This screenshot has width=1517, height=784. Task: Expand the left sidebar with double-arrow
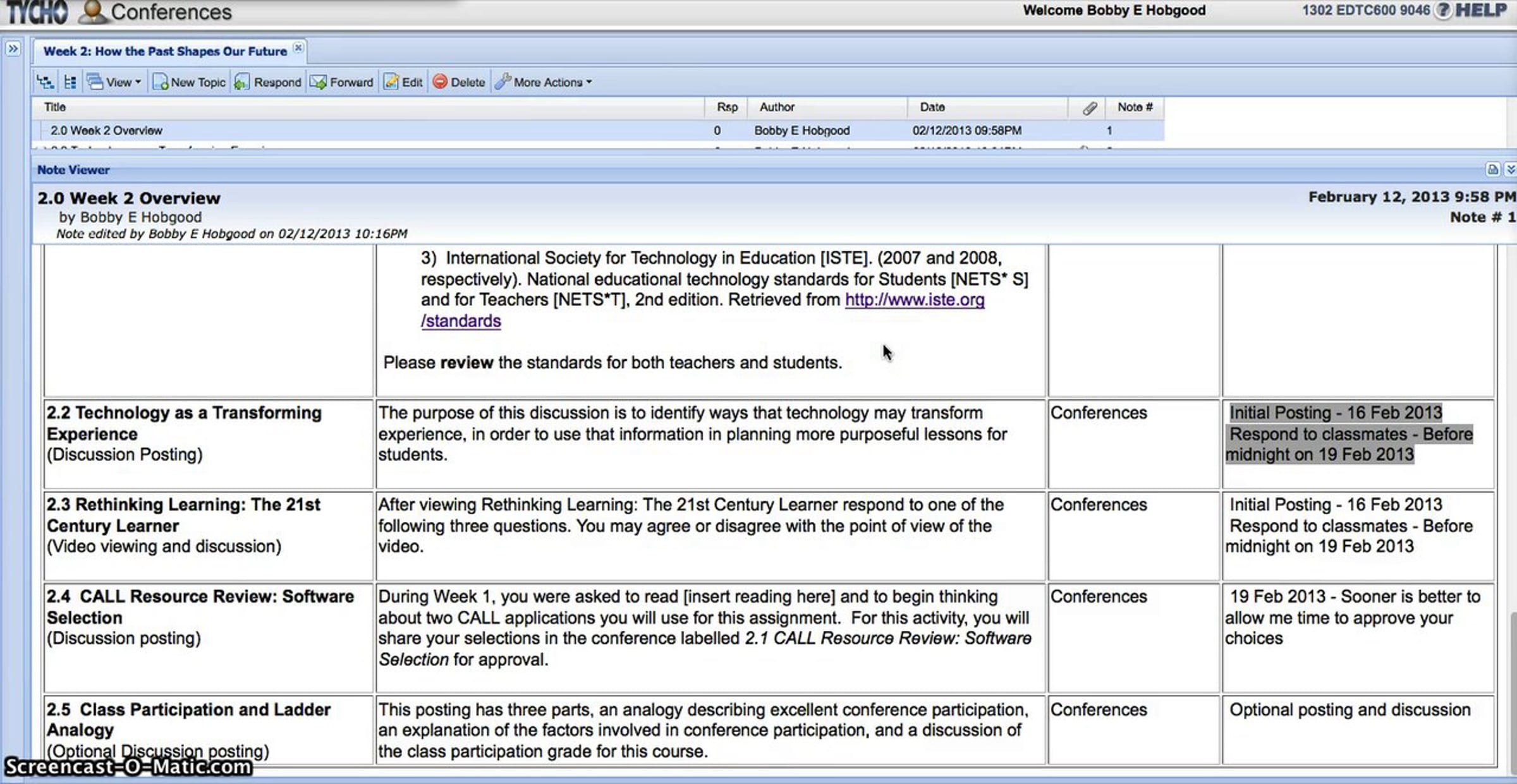(x=13, y=49)
